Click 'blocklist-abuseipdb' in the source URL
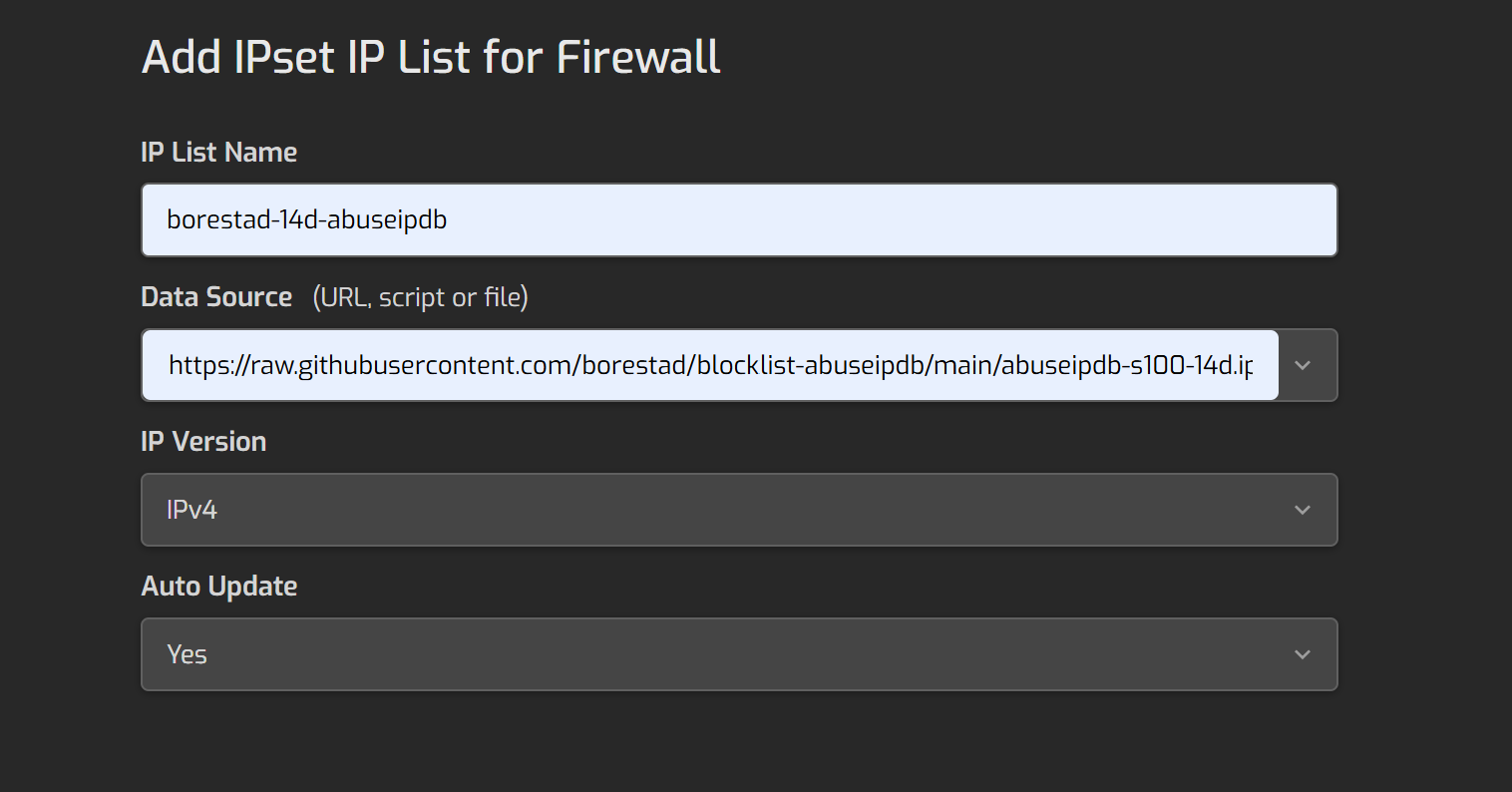 pos(814,365)
